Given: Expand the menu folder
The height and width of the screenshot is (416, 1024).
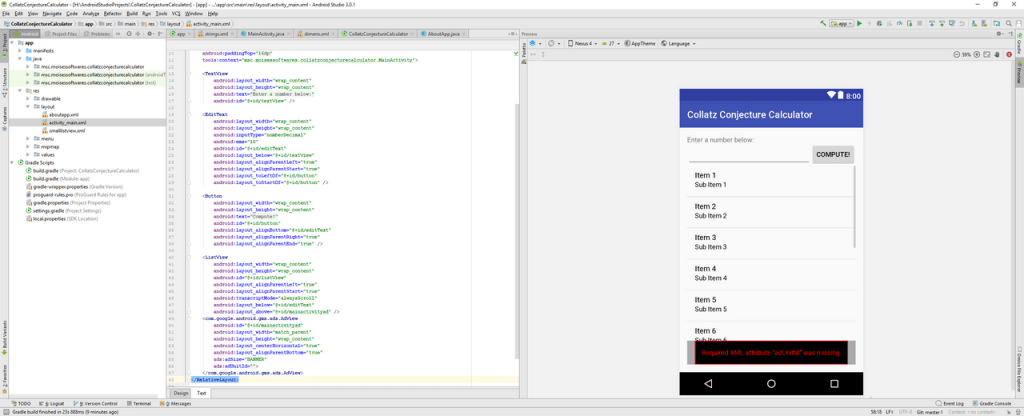Looking at the screenshot, I should coord(28,138).
